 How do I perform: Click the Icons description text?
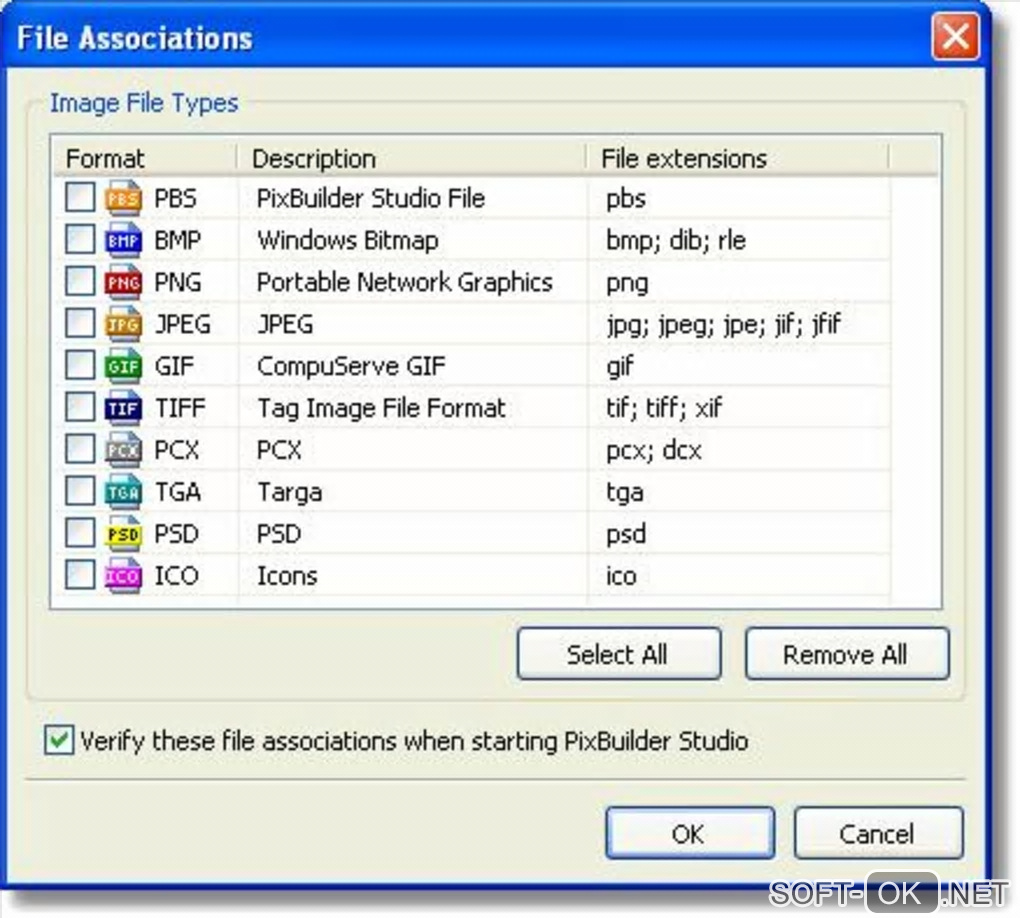[x=287, y=576]
